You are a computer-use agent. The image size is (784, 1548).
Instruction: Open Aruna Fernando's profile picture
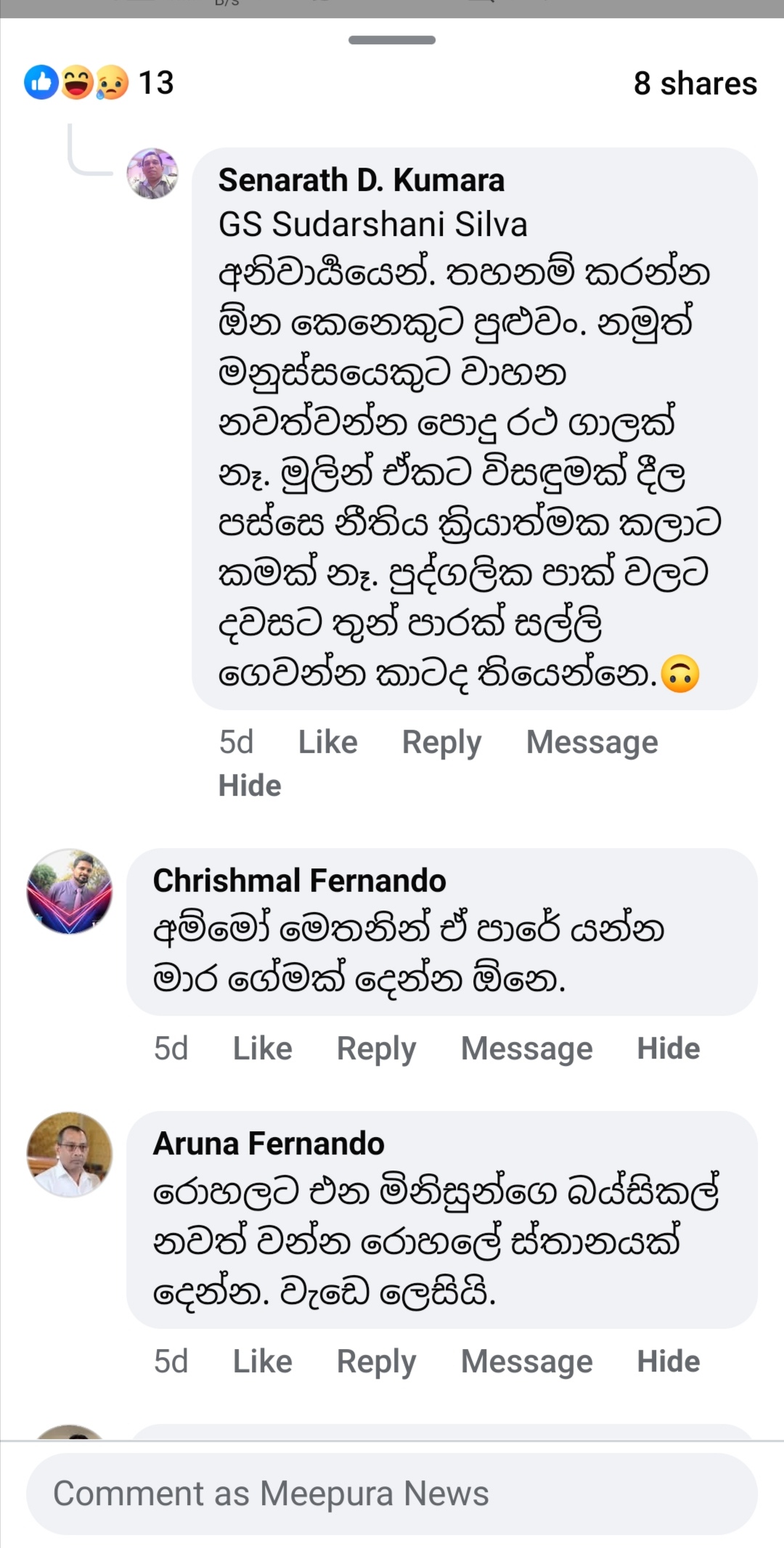70,1154
